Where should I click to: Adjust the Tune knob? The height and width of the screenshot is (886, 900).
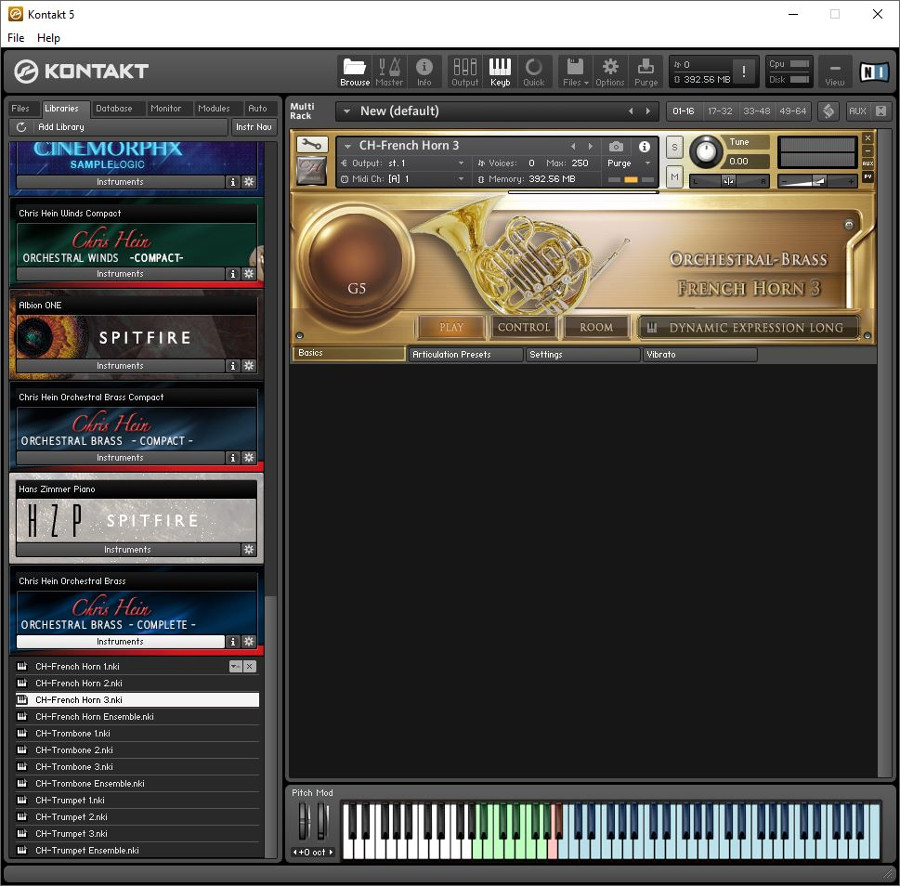[x=705, y=151]
